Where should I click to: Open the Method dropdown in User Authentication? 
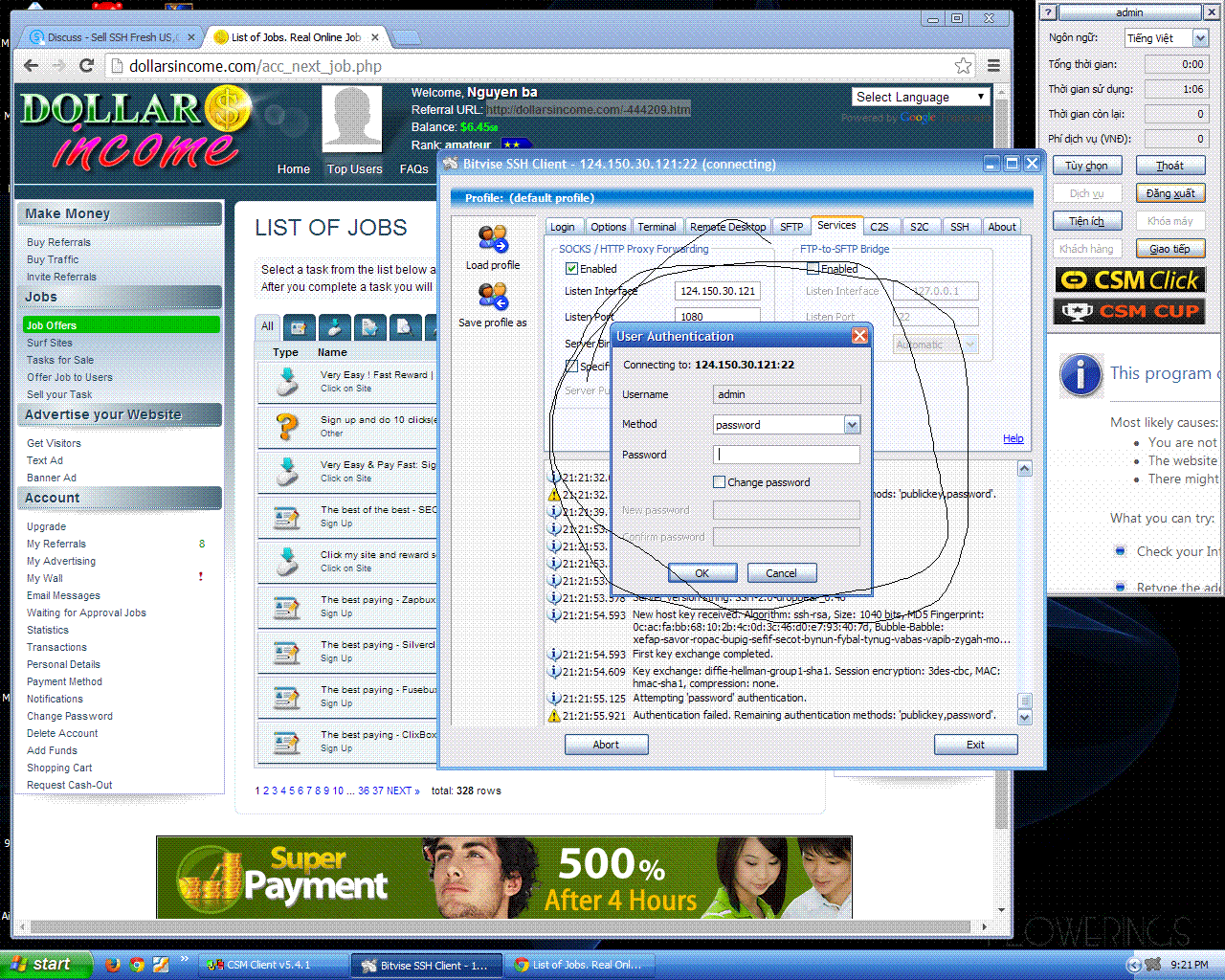(x=852, y=425)
